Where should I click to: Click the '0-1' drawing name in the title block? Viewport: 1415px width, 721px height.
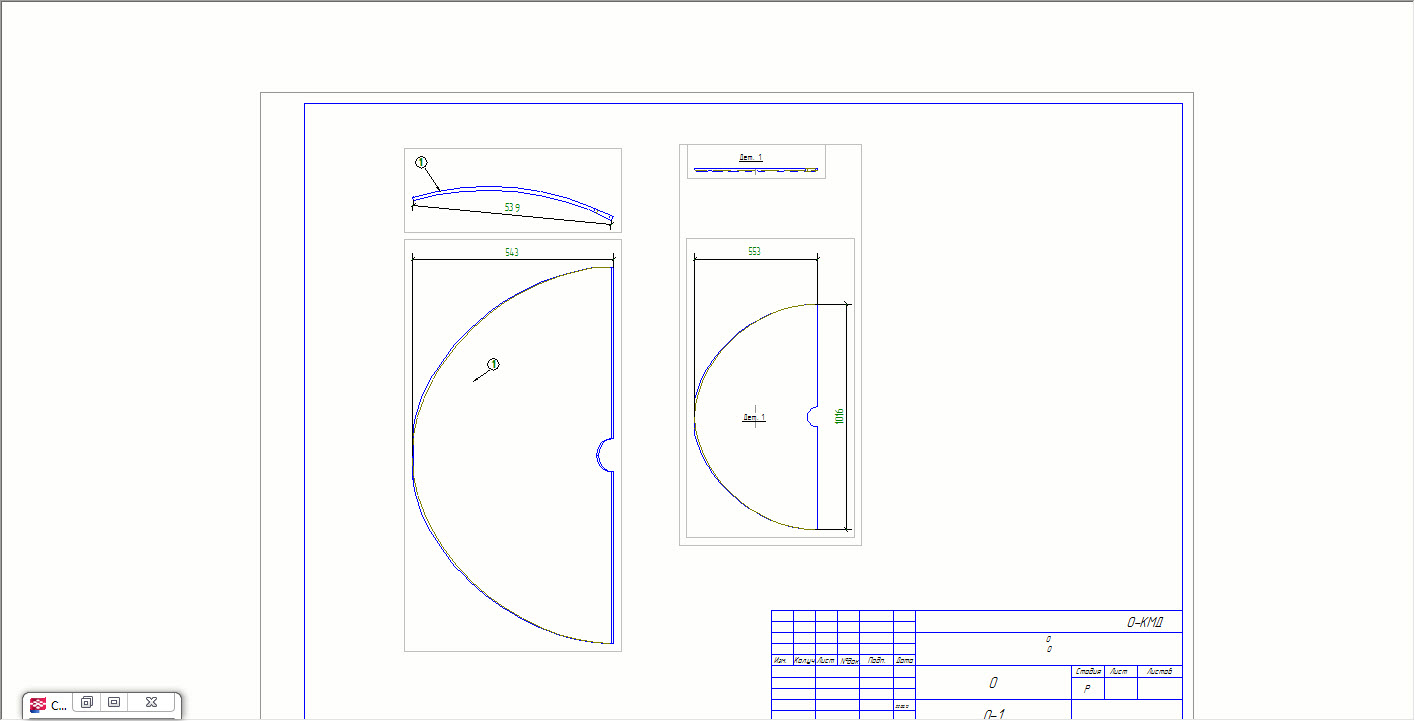(x=994, y=714)
